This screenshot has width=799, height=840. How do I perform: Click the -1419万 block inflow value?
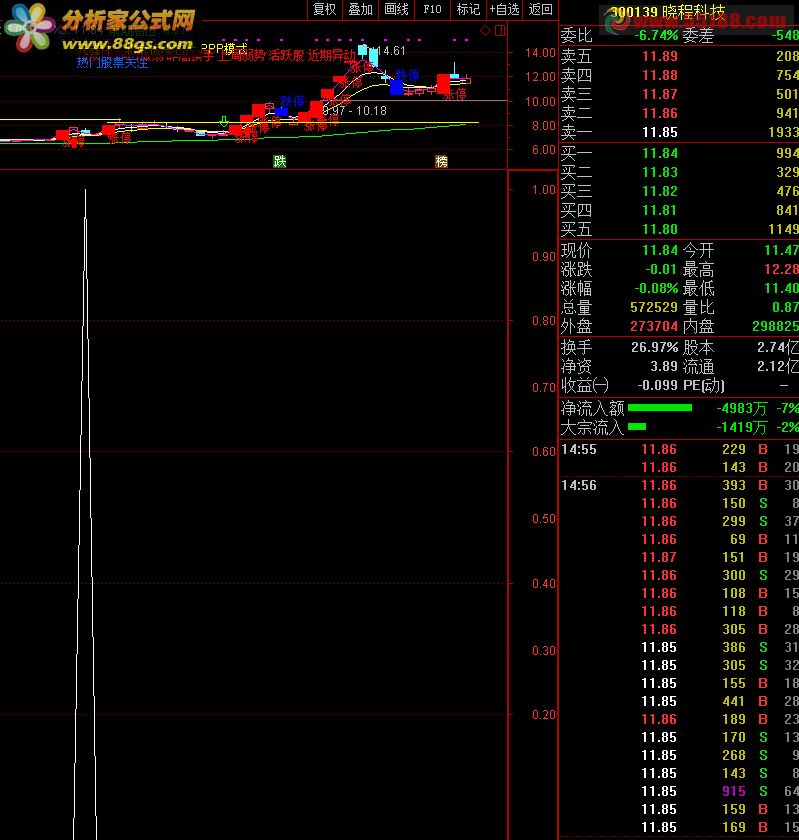742,428
